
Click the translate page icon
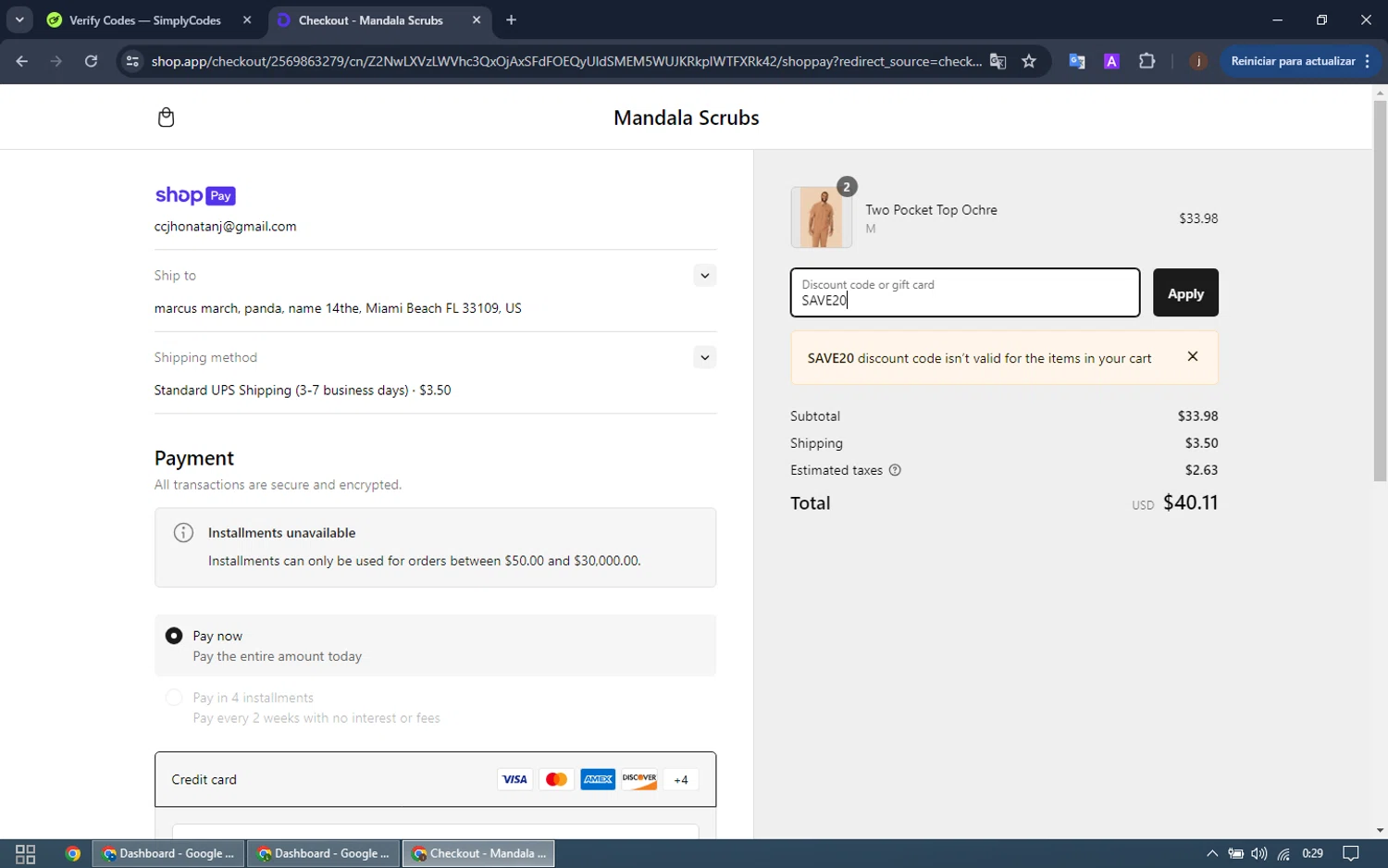998,61
